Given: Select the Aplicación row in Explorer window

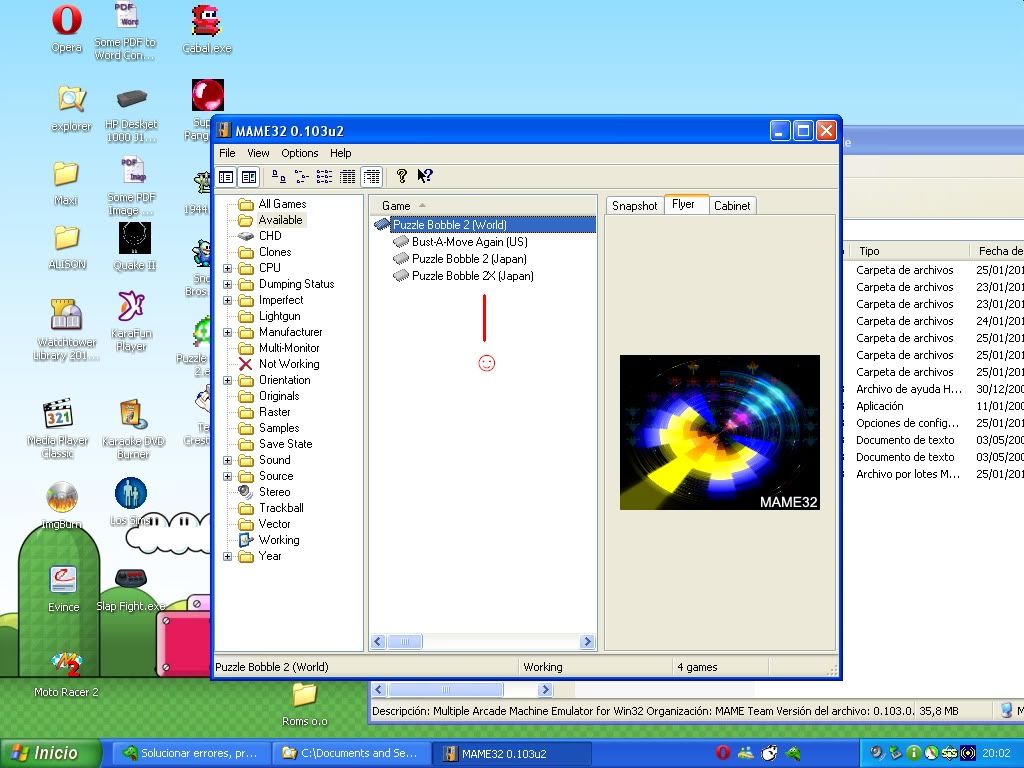Looking at the screenshot, I should point(880,406).
